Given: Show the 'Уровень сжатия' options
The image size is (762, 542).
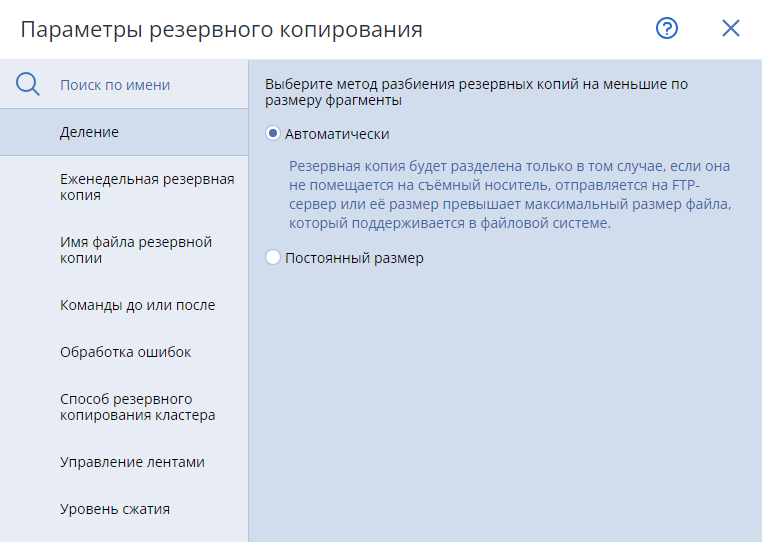Looking at the screenshot, I should point(115,509).
